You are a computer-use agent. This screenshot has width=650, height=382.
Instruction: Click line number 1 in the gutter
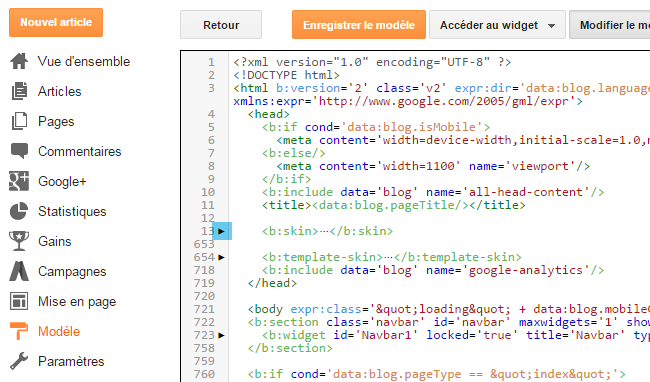pyautogui.click(x=211, y=62)
